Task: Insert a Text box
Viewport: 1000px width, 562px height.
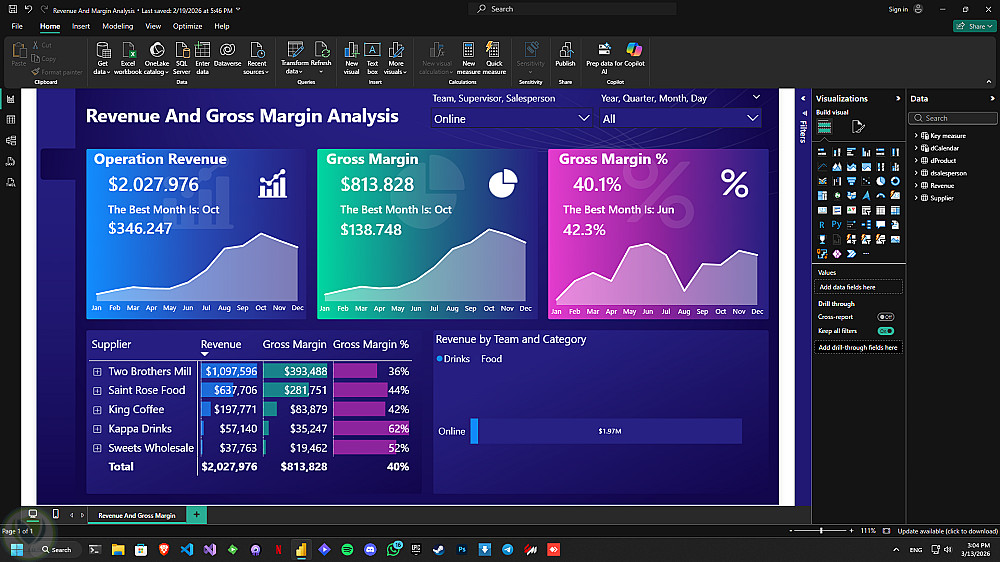Action: (x=372, y=58)
